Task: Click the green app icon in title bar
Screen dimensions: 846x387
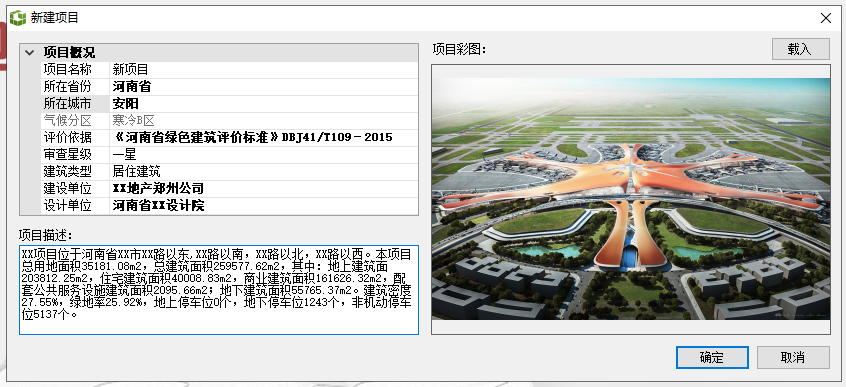Action: pyautogui.click(x=18, y=18)
